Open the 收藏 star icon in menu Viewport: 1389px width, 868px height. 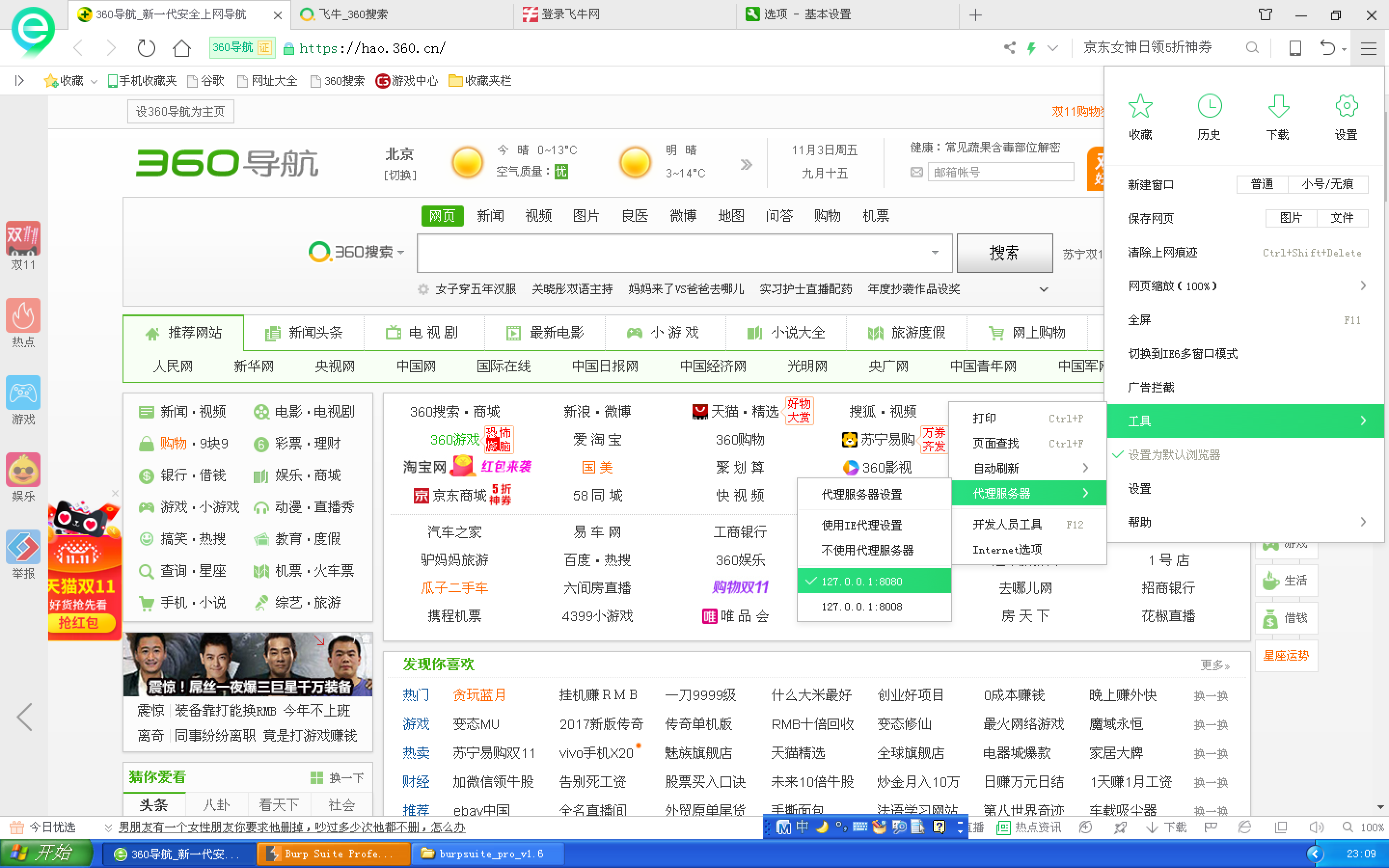[1140, 106]
